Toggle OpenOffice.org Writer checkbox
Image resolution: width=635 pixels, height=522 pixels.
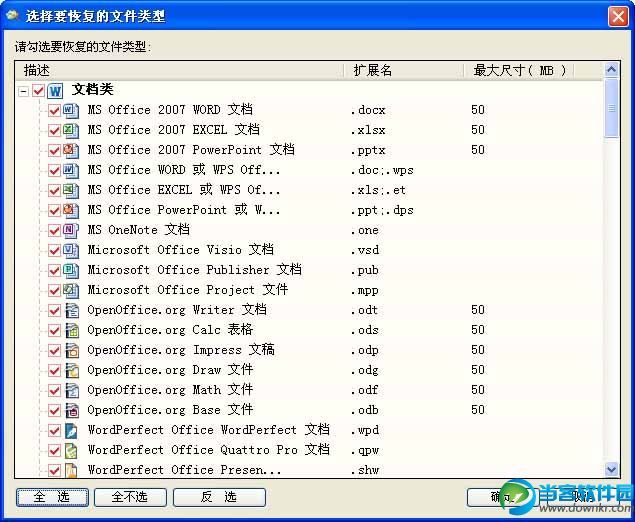click(54, 310)
